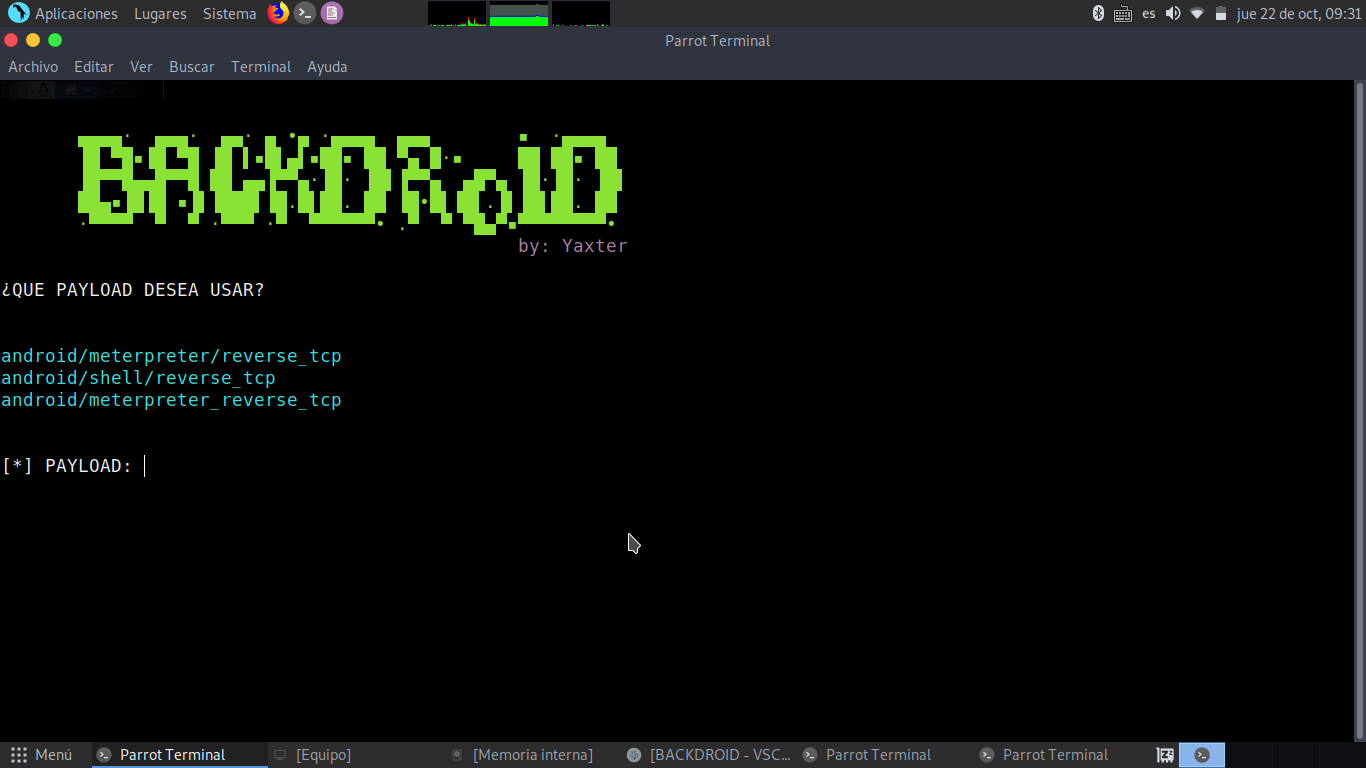The width and height of the screenshot is (1366, 768).
Task: Maximize the terminal with the green button
Action: pyautogui.click(x=55, y=40)
